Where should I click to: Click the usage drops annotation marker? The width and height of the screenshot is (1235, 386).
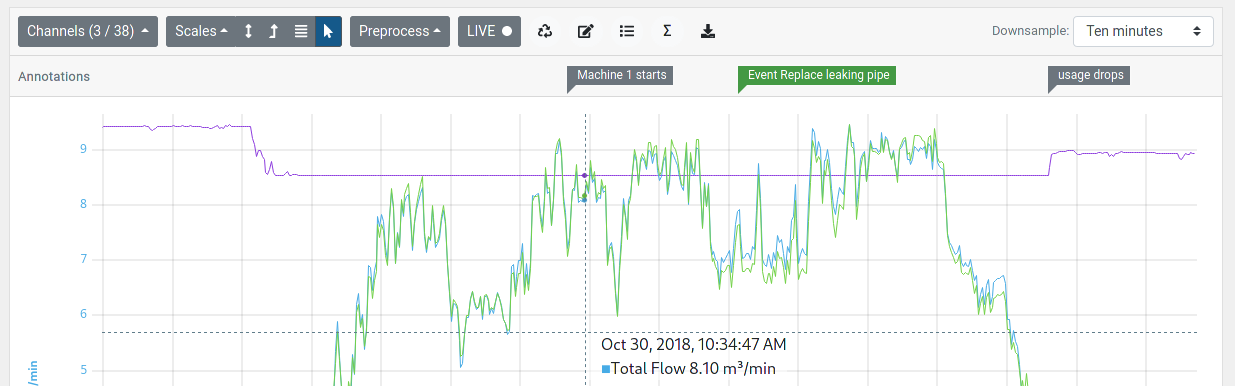(1090, 76)
